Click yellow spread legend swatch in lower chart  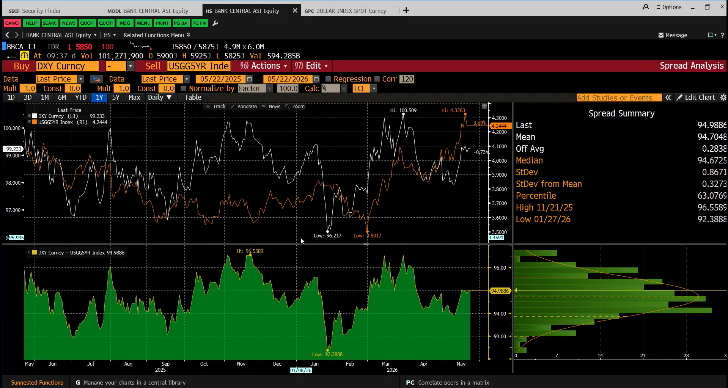pos(34,253)
